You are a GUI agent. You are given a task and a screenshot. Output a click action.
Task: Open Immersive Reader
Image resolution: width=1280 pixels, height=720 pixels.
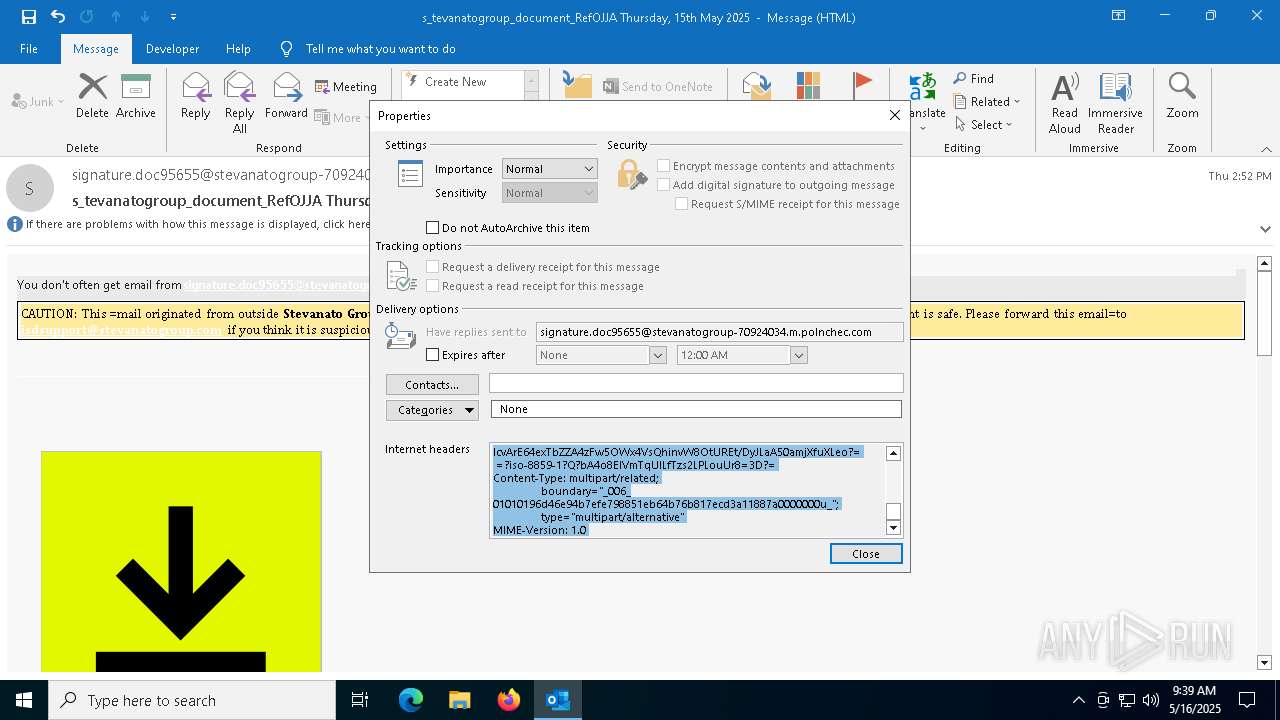tap(1115, 102)
